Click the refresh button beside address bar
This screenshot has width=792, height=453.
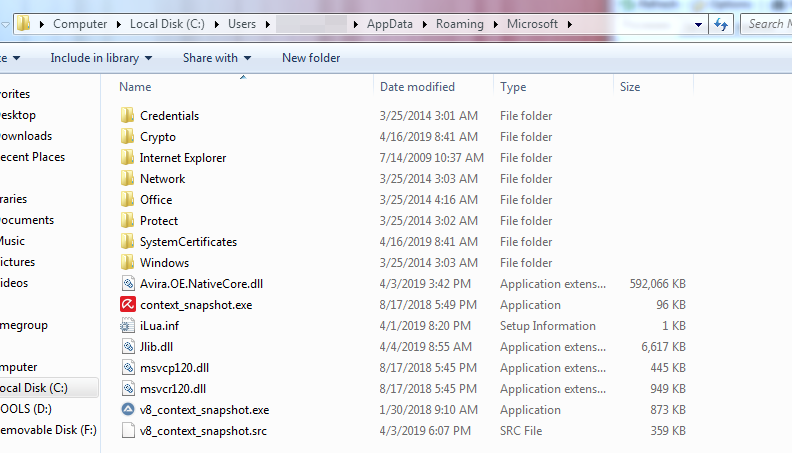[721, 24]
